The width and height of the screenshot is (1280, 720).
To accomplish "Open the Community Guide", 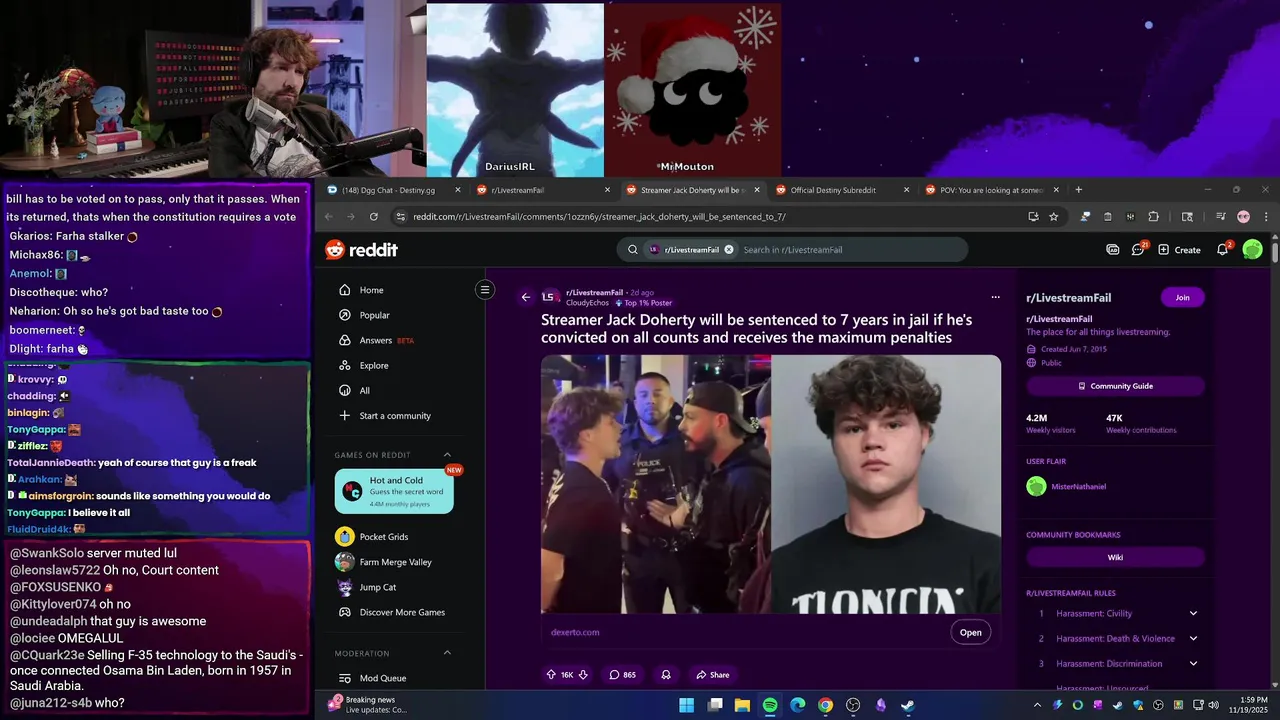I will 1115,386.
